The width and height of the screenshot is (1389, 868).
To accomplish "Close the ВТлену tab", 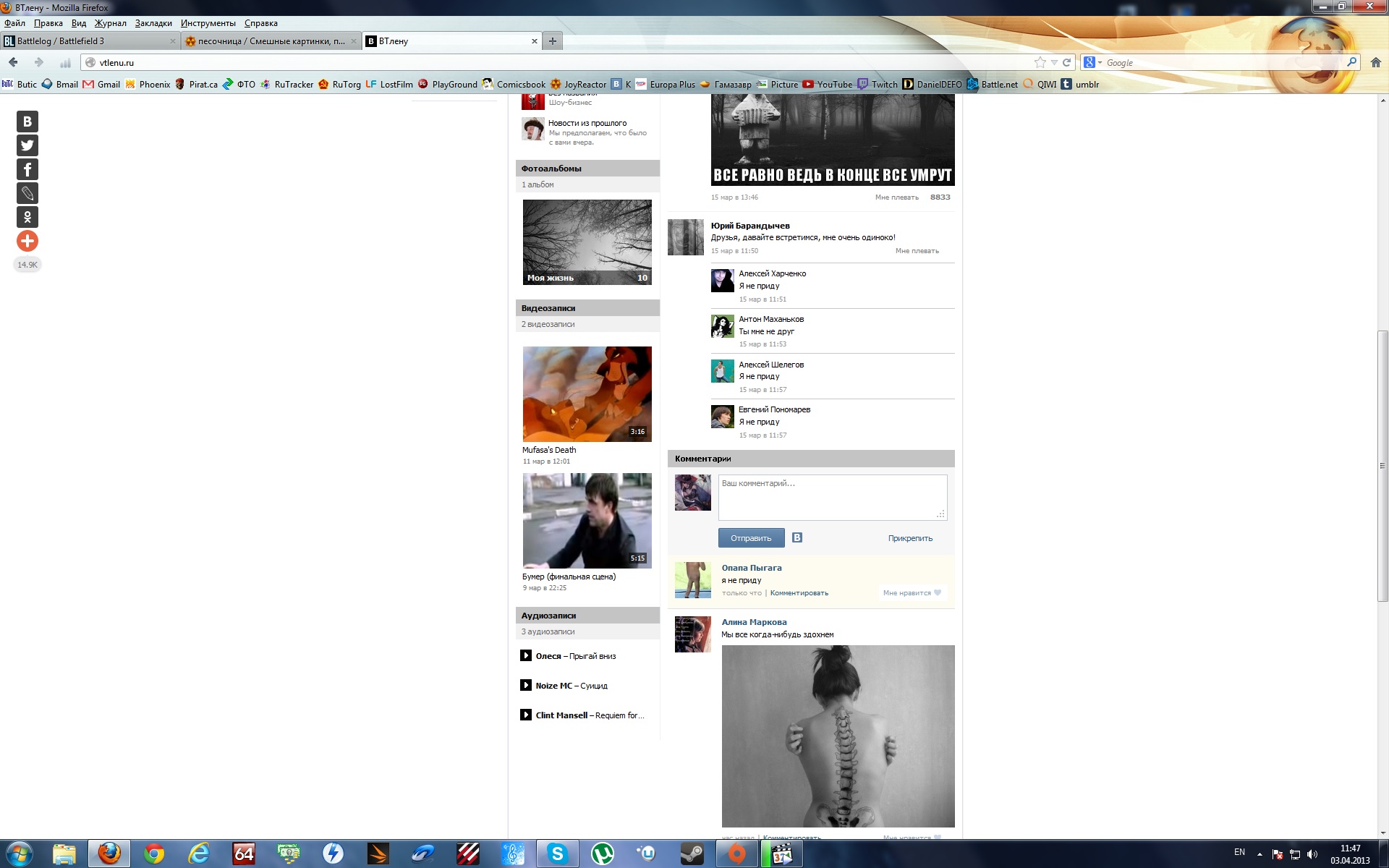I will click(x=535, y=41).
